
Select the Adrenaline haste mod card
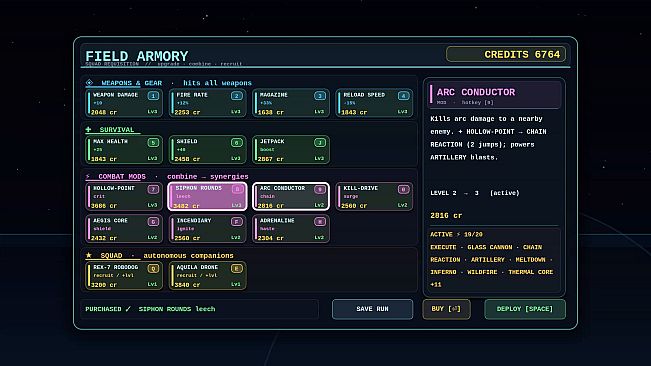click(x=291, y=229)
